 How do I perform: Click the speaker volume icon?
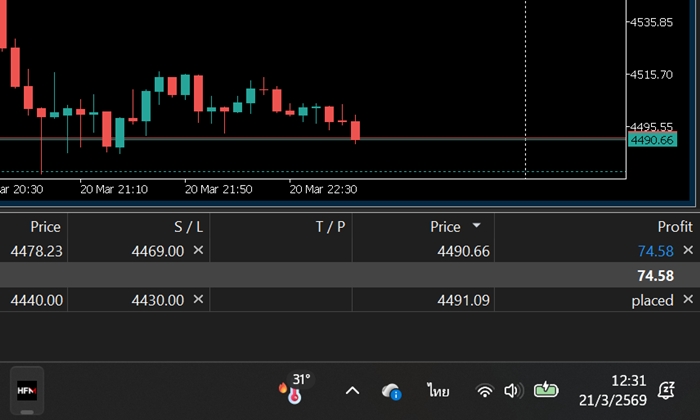[x=513, y=391]
